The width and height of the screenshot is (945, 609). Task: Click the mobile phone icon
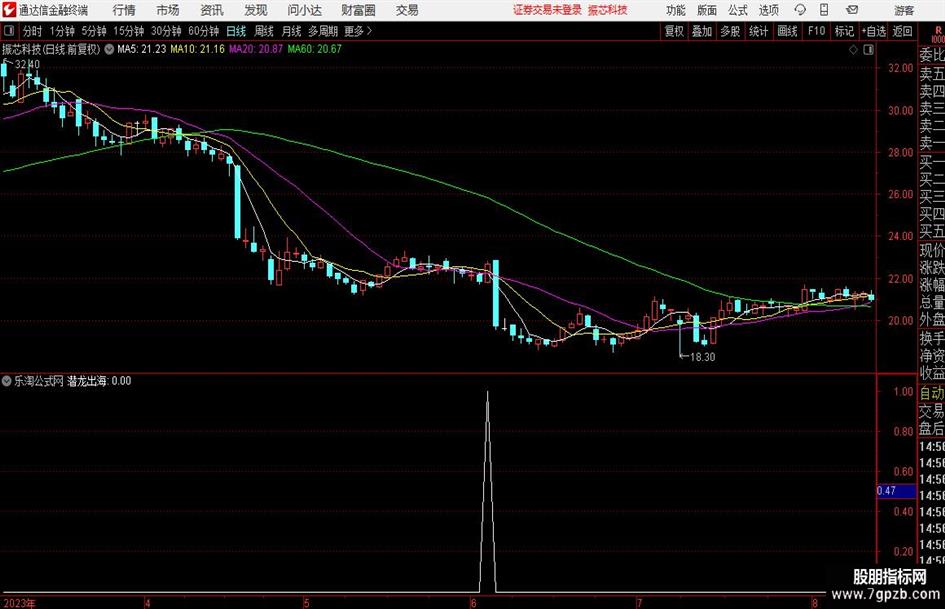point(824,10)
